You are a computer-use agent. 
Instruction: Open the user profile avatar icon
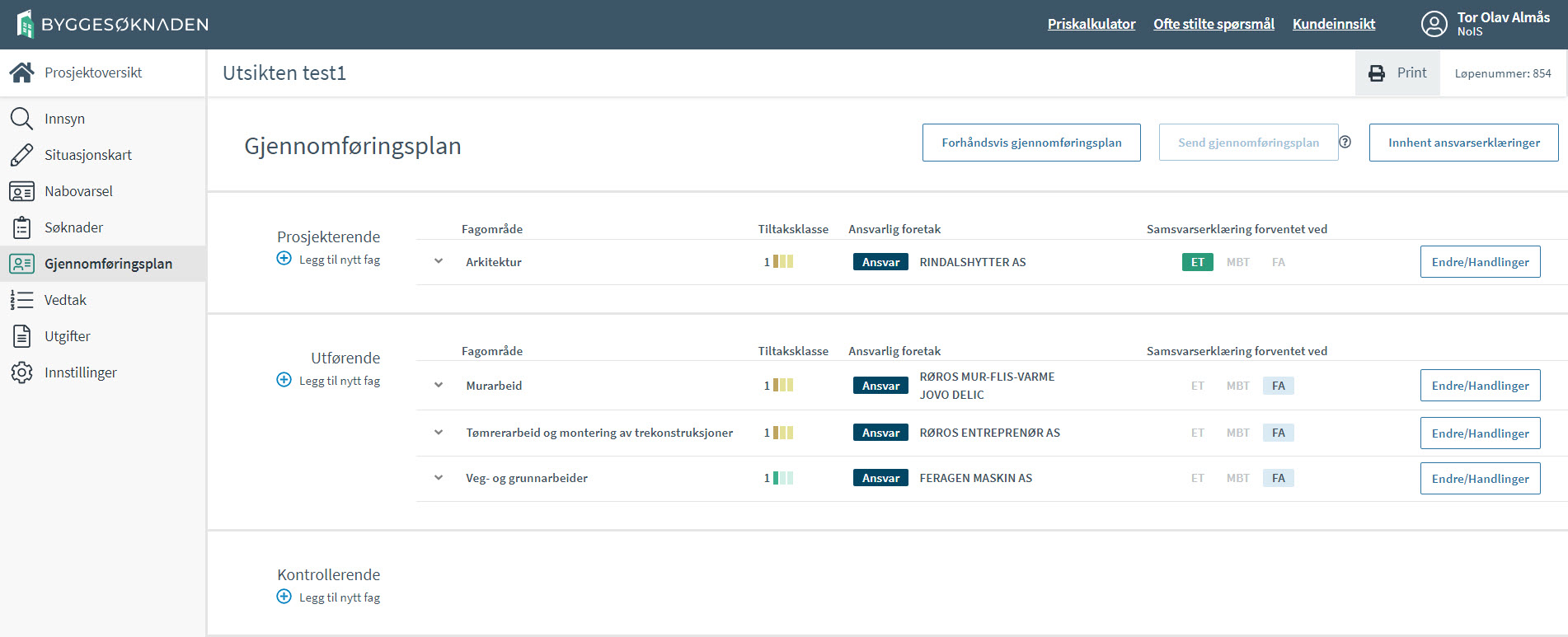[1434, 24]
